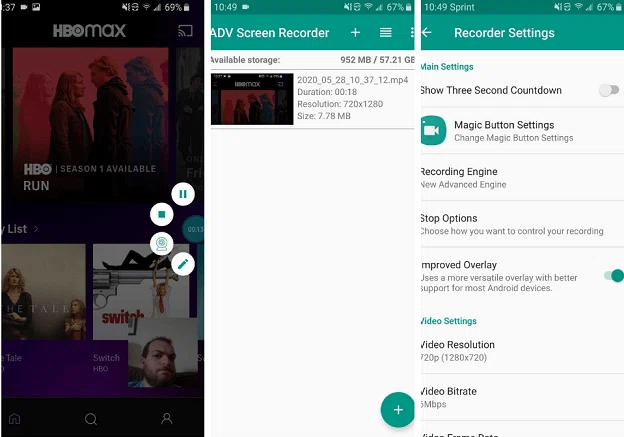Tap the Available storage label
This screenshot has height=437, width=624.
click(x=245, y=60)
